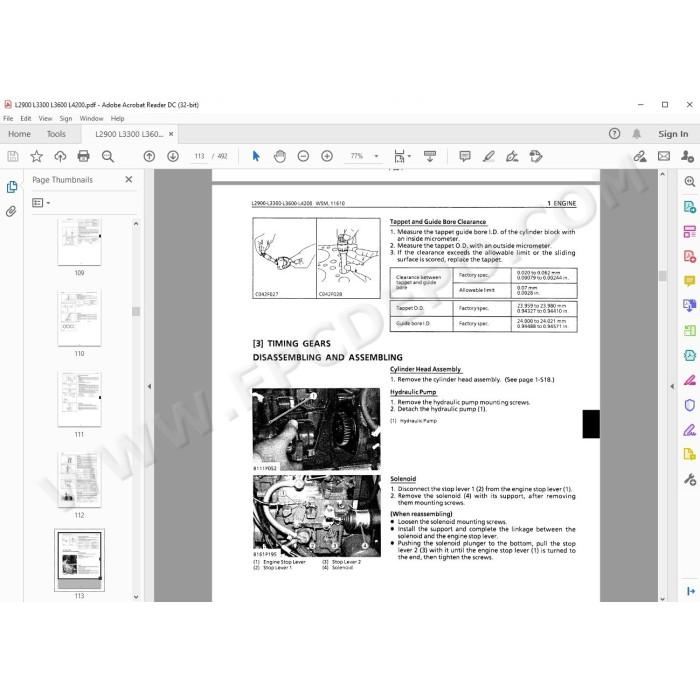Collapse the right pane triangle handle
The image size is (700, 700).
[672, 386]
